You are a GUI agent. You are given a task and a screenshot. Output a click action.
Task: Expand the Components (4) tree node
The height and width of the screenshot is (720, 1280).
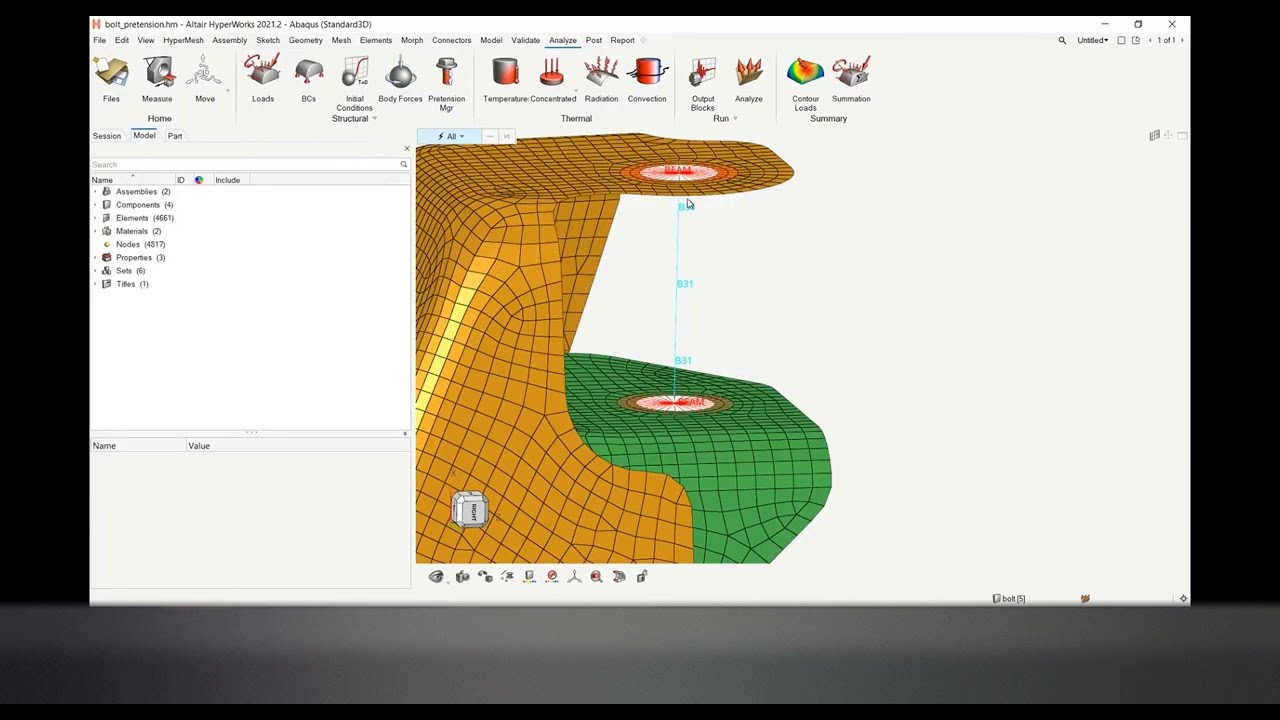click(x=96, y=205)
